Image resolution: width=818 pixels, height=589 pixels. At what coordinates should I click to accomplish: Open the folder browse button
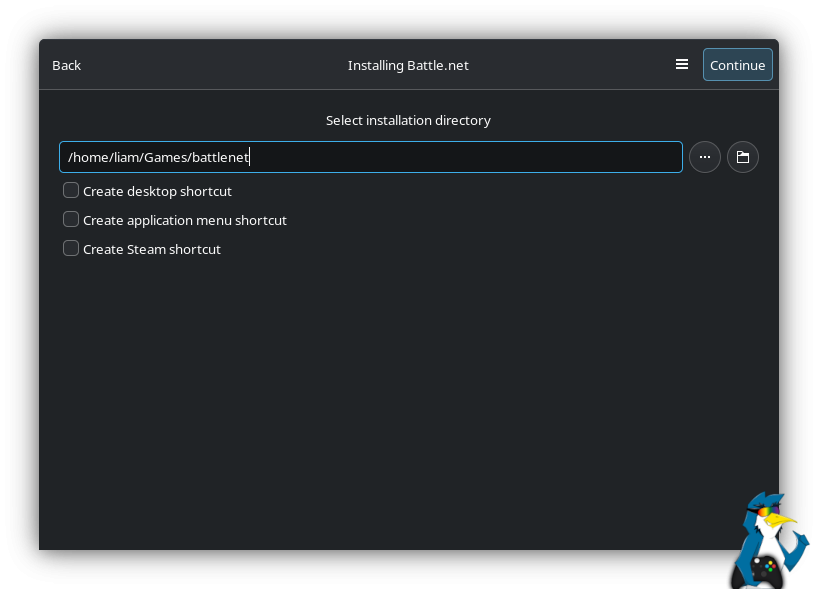[743, 157]
